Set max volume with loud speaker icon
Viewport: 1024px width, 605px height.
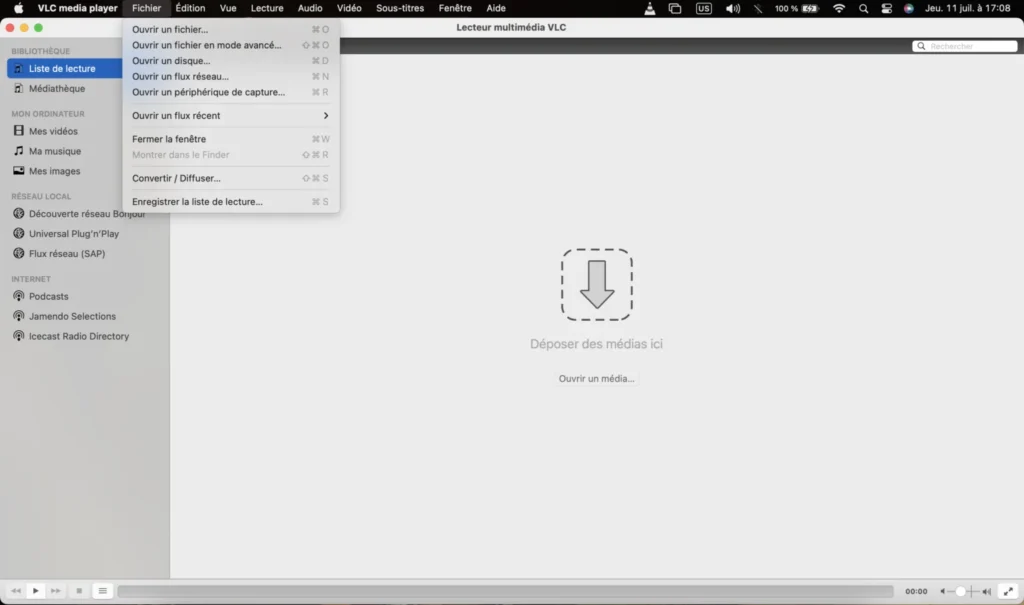(x=987, y=591)
